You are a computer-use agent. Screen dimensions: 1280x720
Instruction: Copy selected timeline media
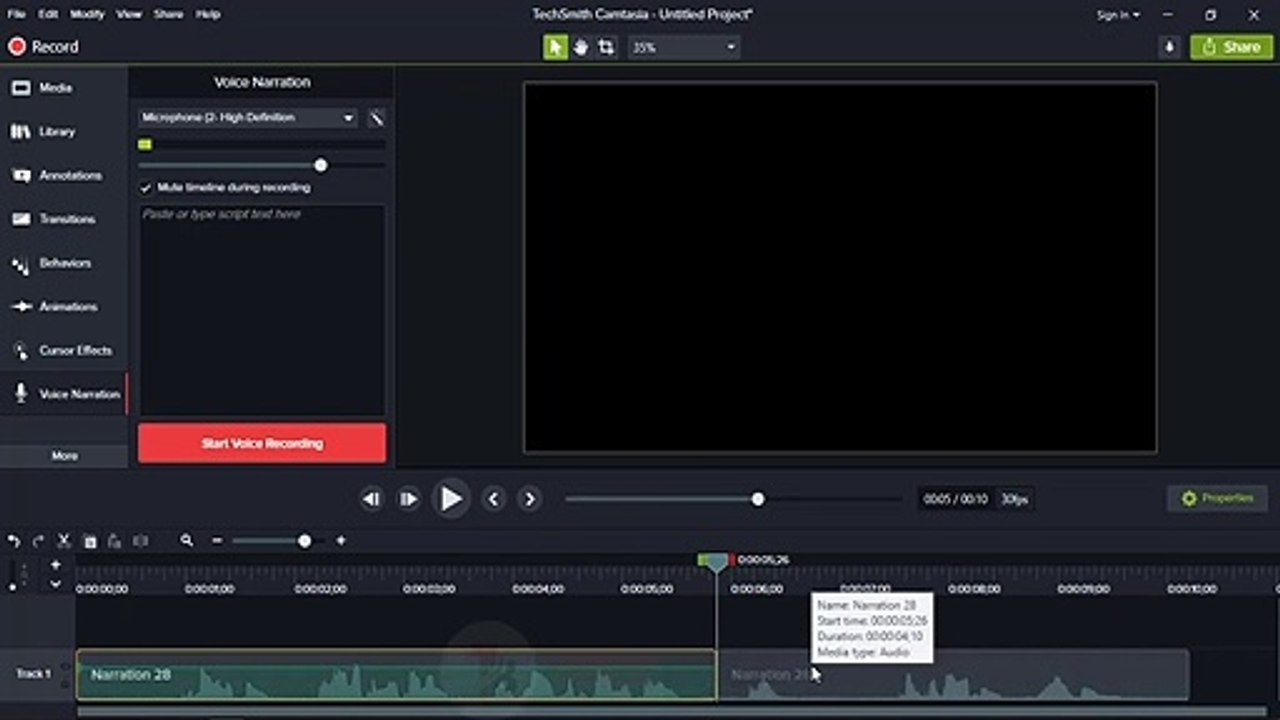90,541
